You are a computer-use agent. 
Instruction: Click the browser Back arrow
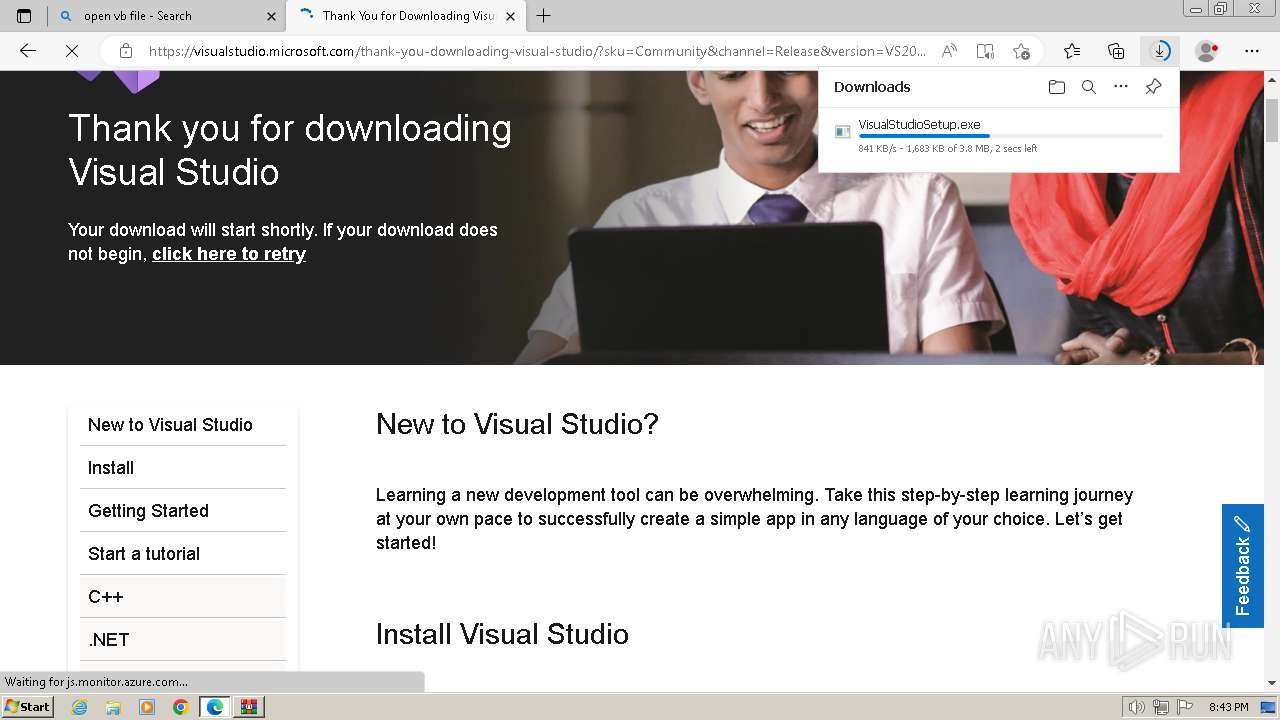(x=28, y=51)
